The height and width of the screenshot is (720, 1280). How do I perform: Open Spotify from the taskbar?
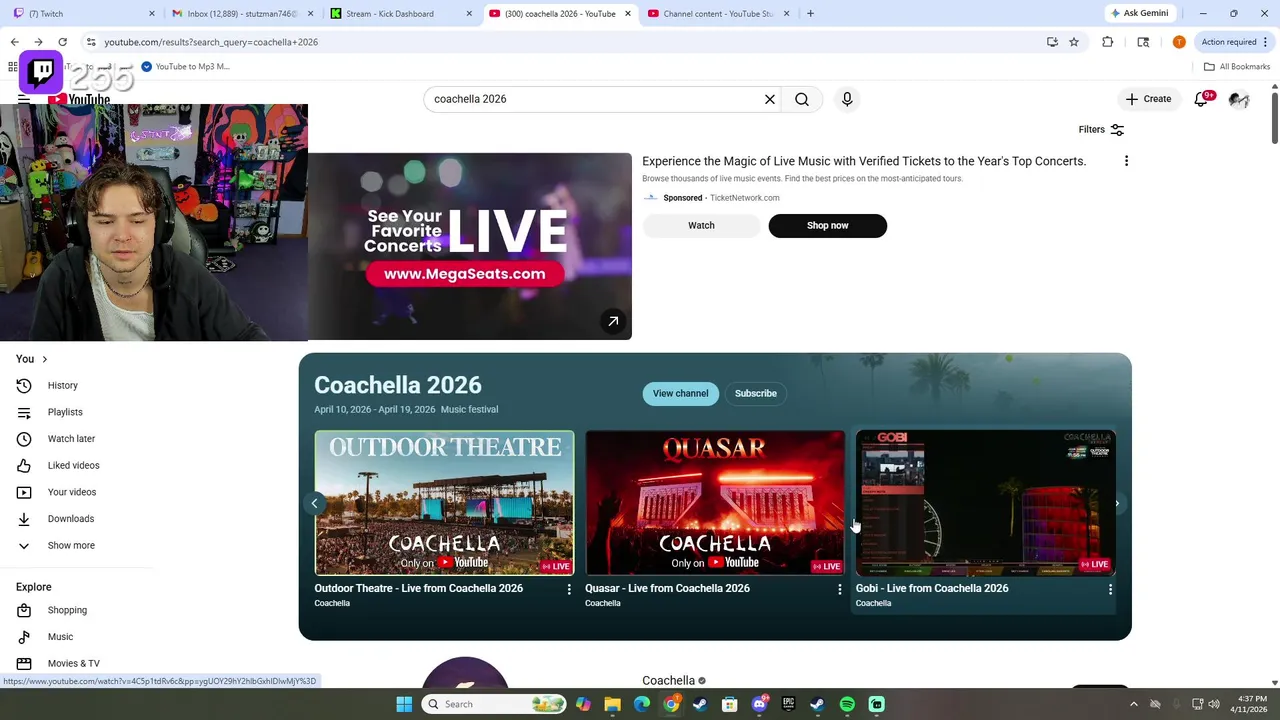847,704
